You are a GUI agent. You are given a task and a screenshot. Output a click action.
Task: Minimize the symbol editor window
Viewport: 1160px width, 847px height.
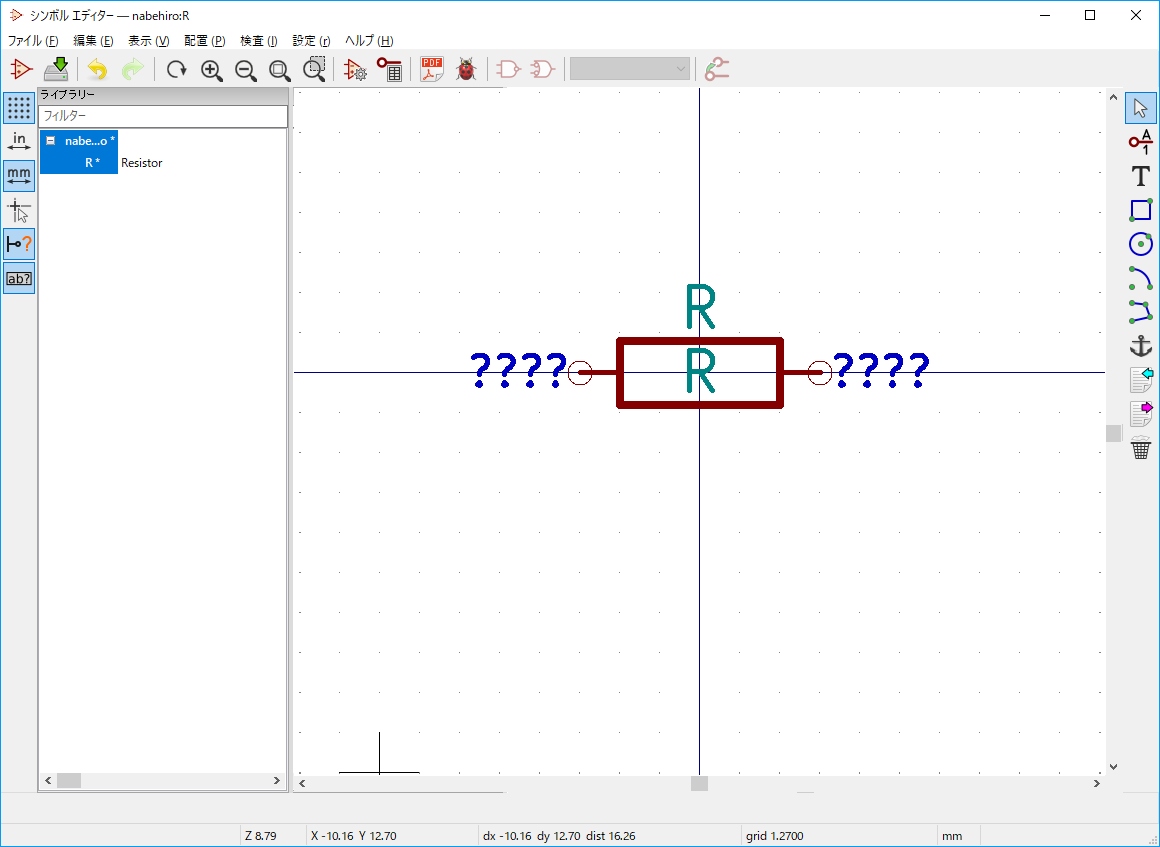[x=1044, y=15]
